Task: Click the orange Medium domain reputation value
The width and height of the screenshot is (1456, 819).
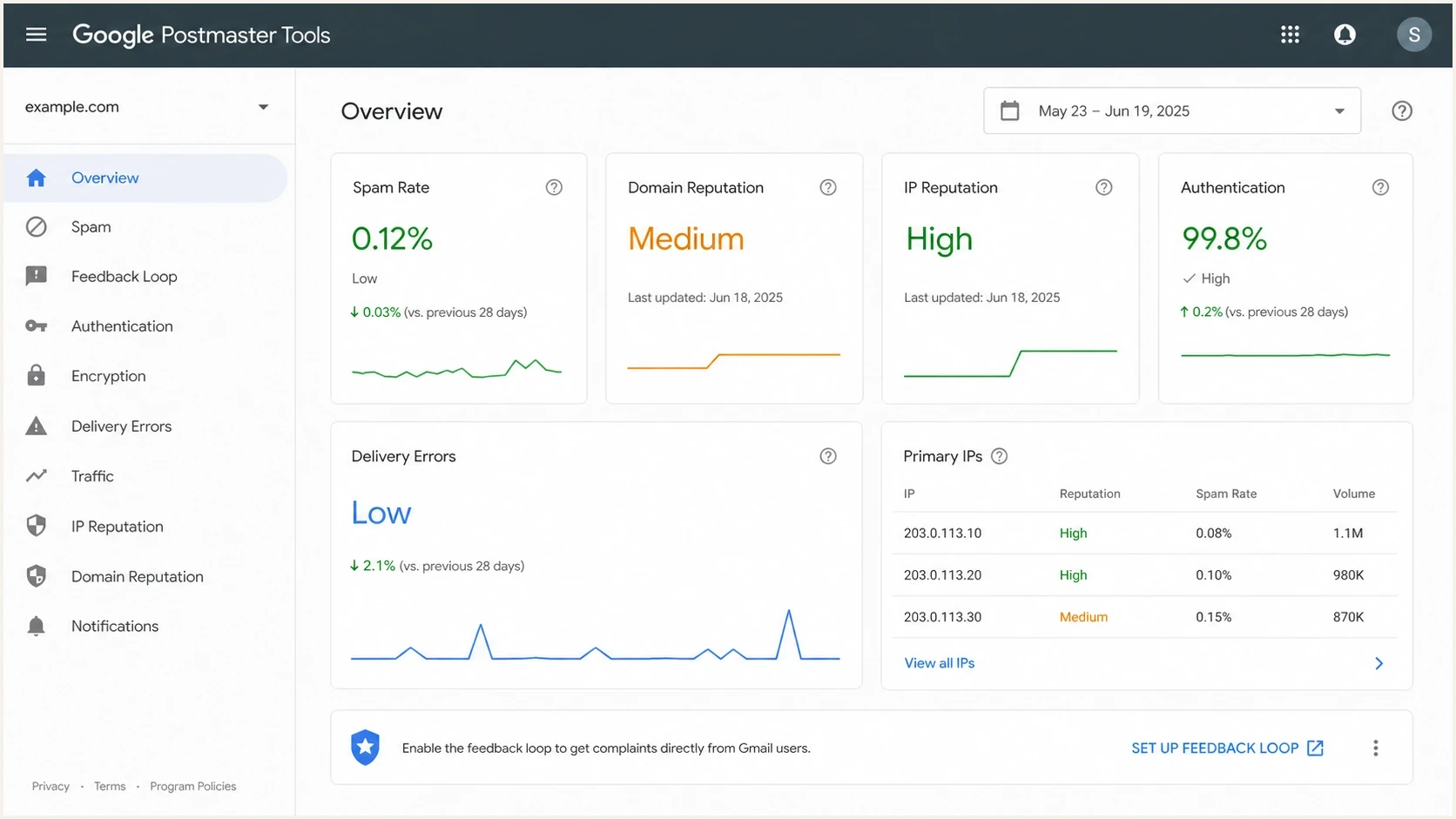Action: pos(686,238)
